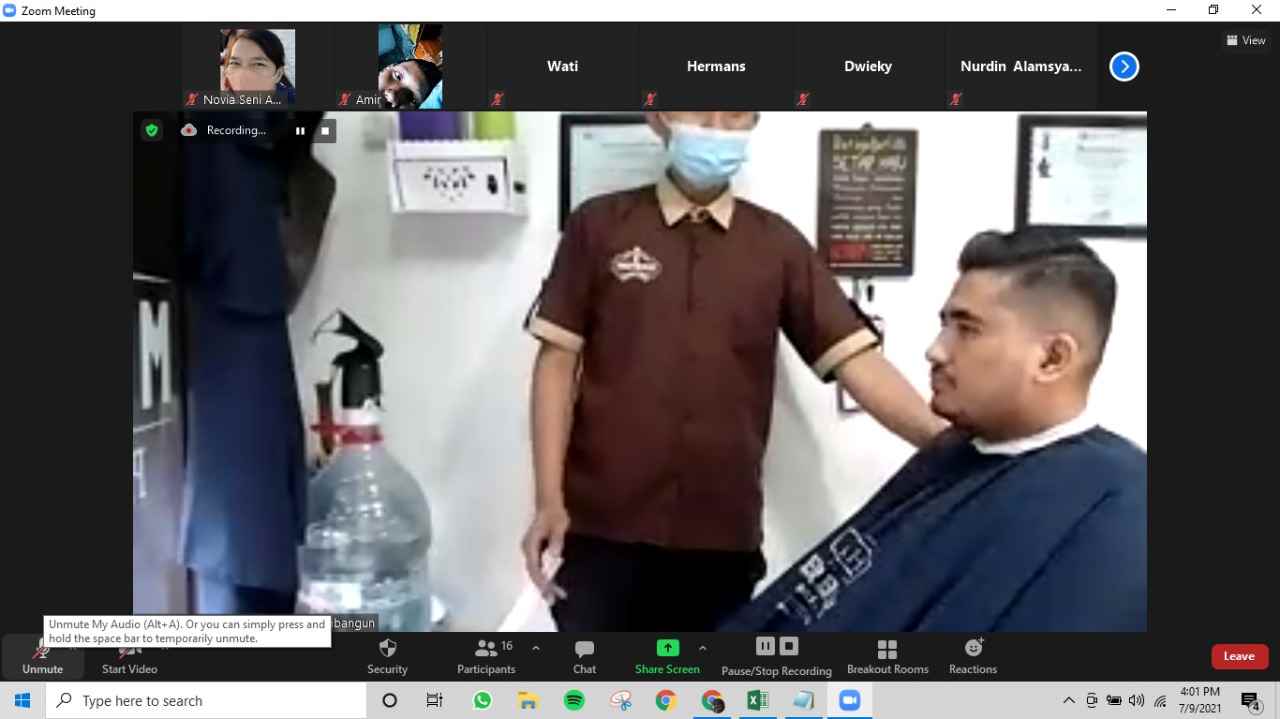Show next participants with blue arrow

[x=1124, y=66]
